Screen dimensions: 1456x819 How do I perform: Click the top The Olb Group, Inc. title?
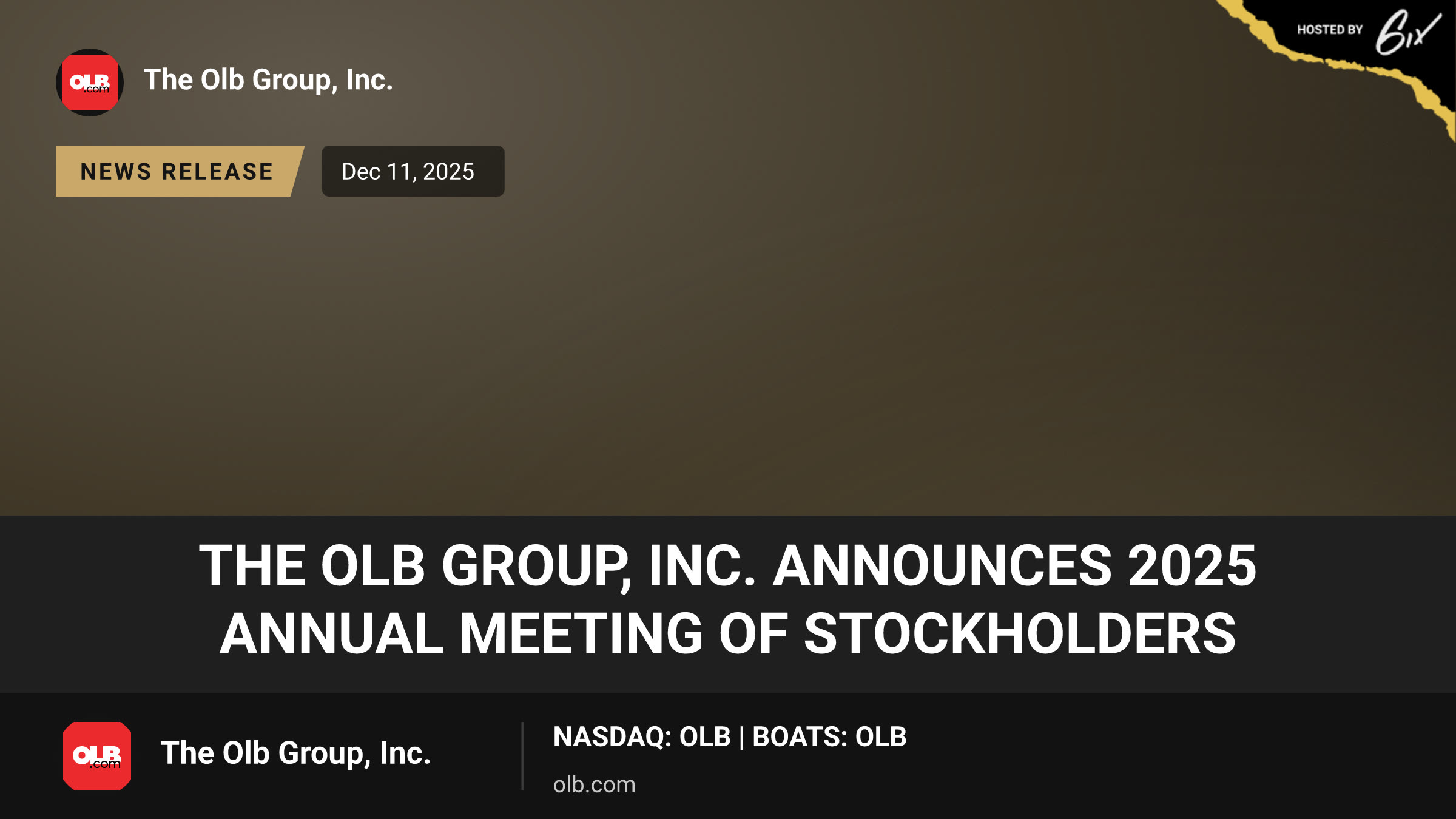click(x=268, y=79)
